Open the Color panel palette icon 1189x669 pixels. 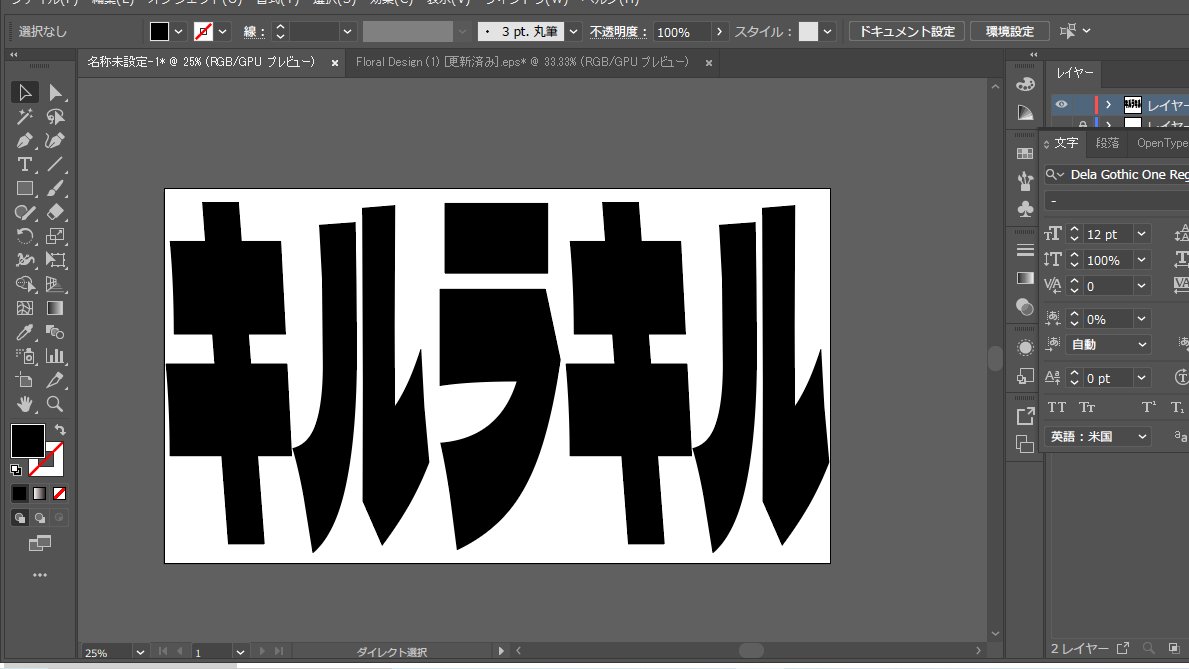[x=1025, y=84]
